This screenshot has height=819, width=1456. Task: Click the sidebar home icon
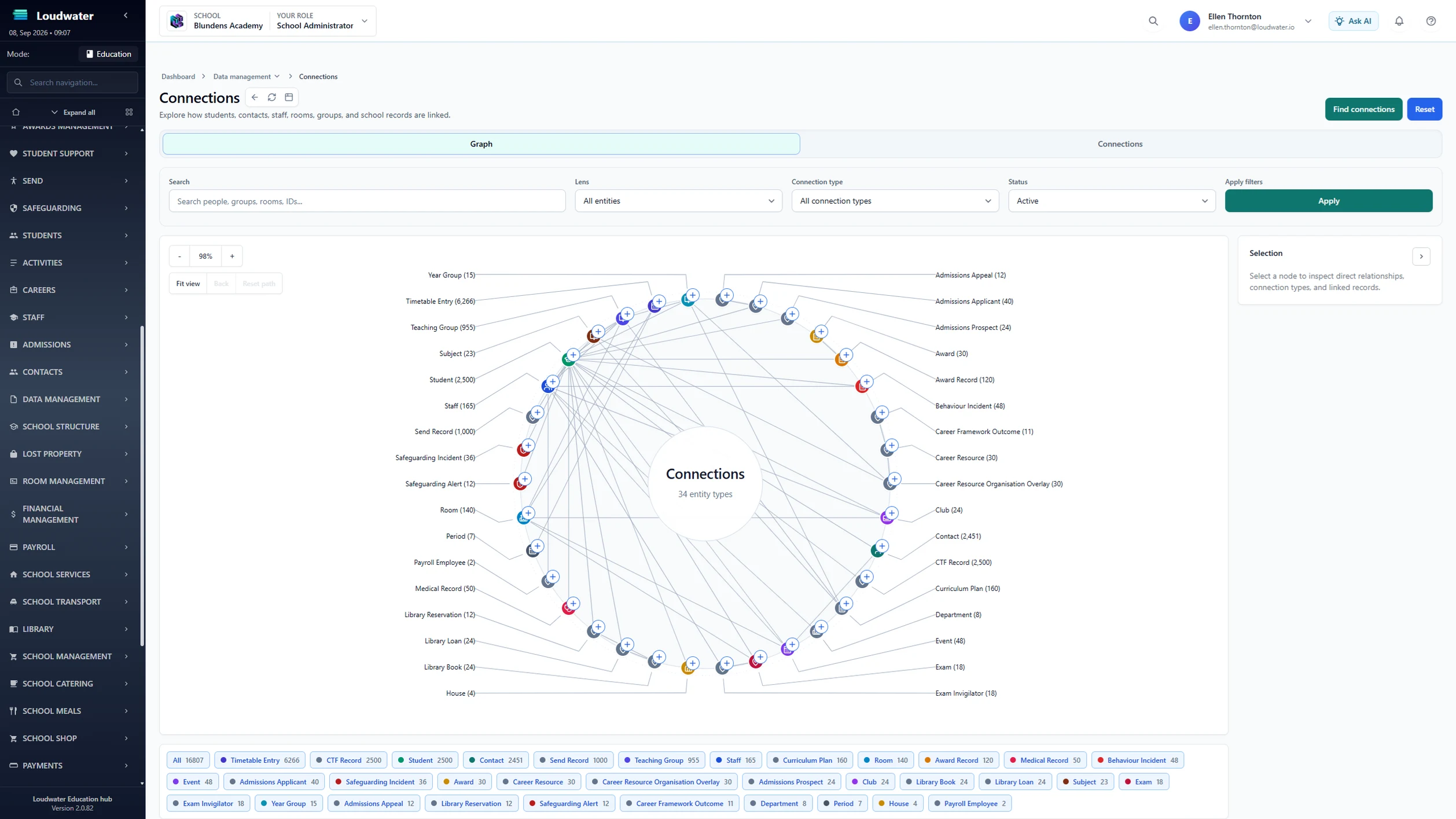(16, 112)
